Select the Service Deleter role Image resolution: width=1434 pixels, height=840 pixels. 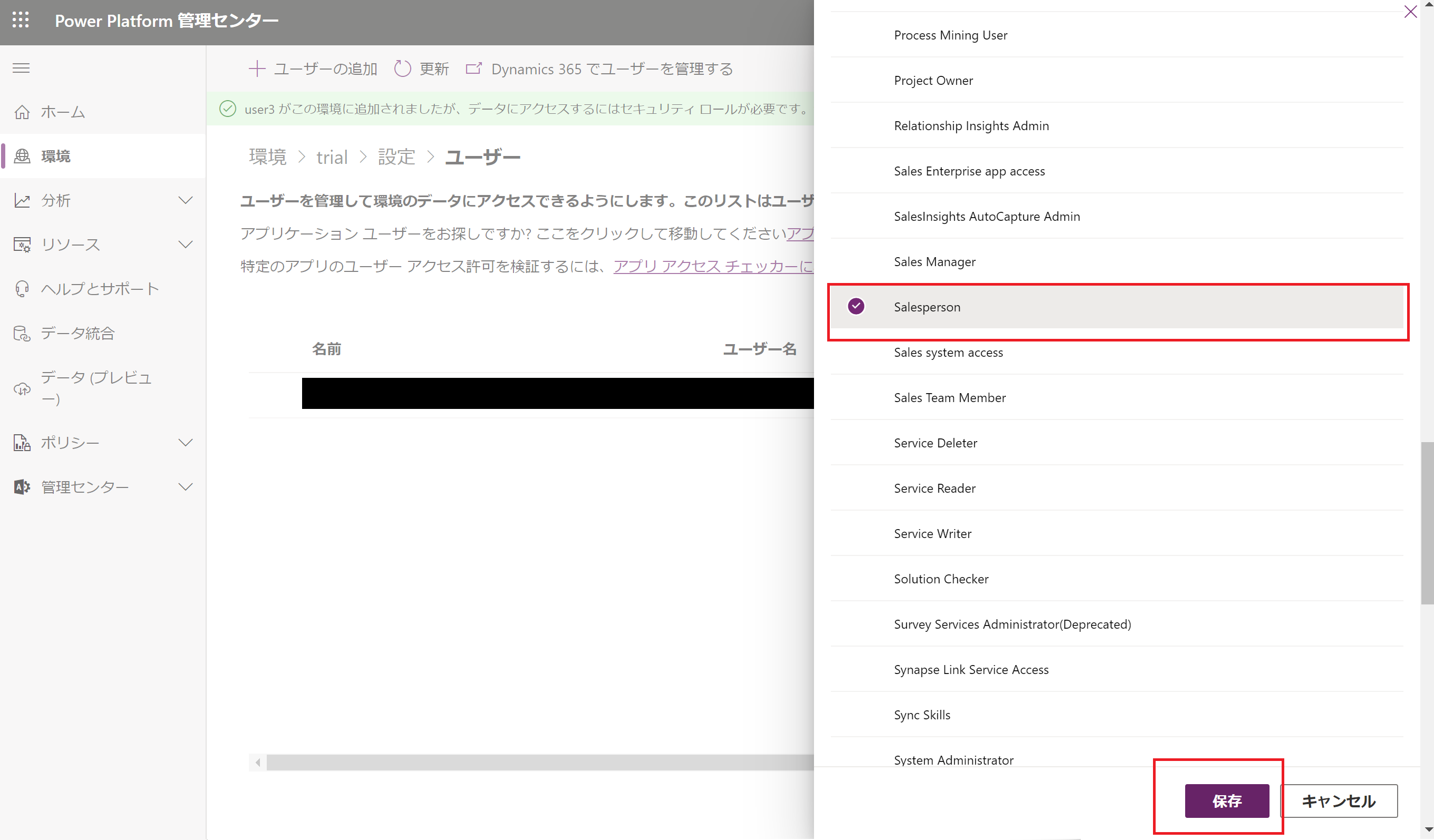click(x=1117, y=443)
